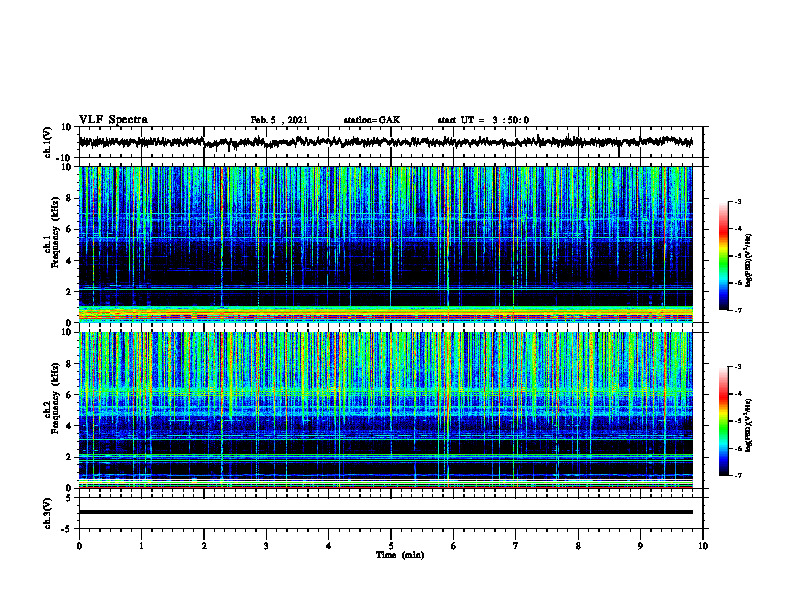
Task: Click the ch.2 frequency axis "2" tick label
Action: click(69, 457)
